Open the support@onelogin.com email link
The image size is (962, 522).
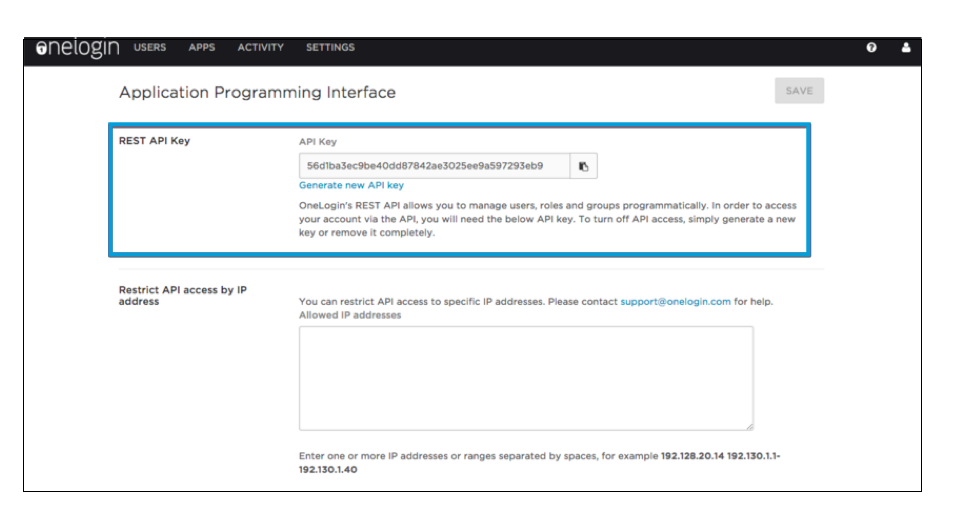[675, 302]
